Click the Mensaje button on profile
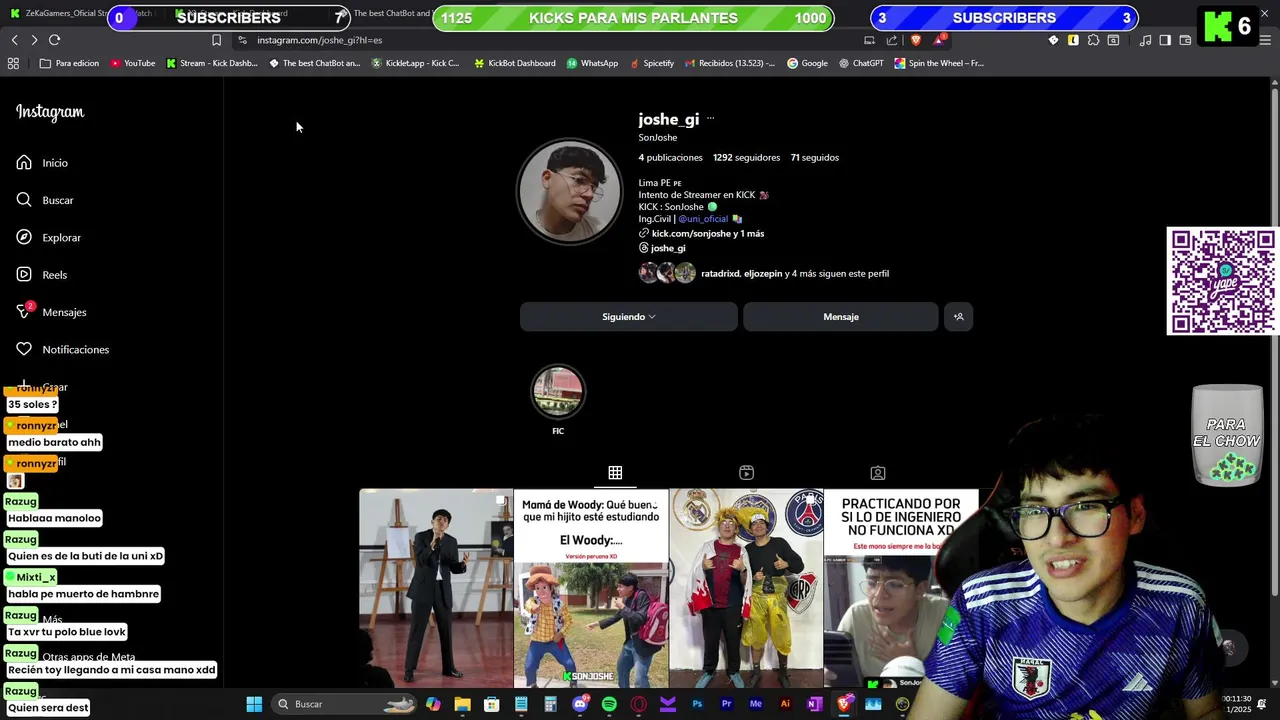 point(841,317)
